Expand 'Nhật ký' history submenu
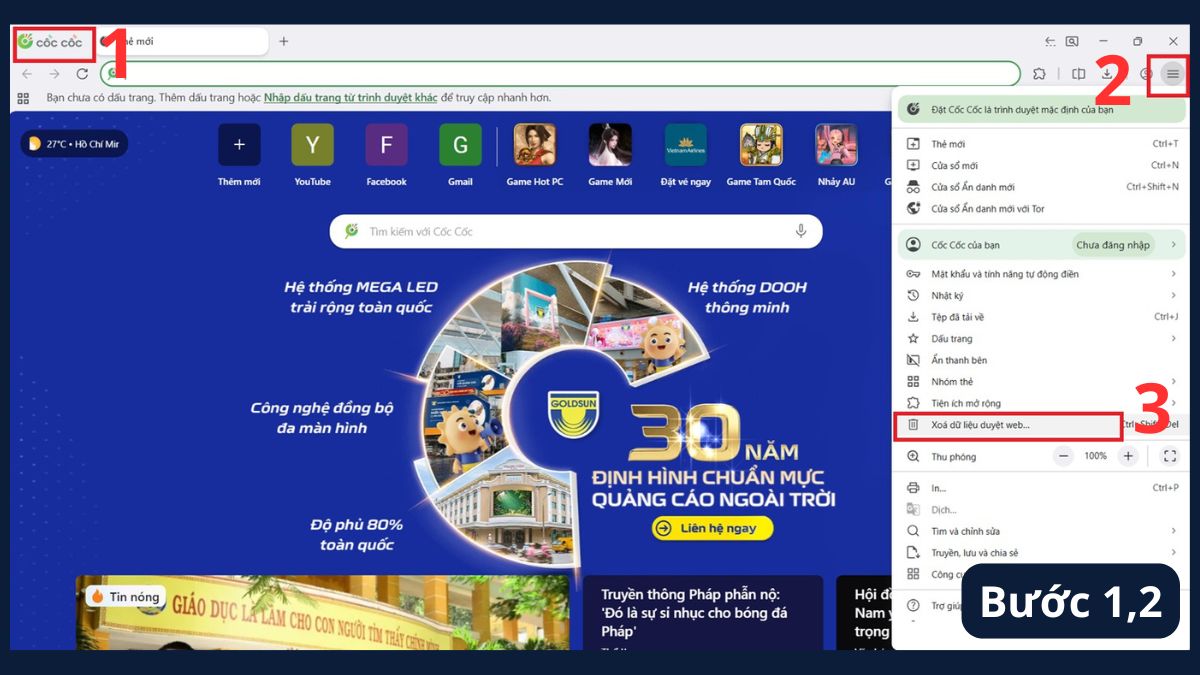Screen dimensions: 1200x675 click(1041, 295)
